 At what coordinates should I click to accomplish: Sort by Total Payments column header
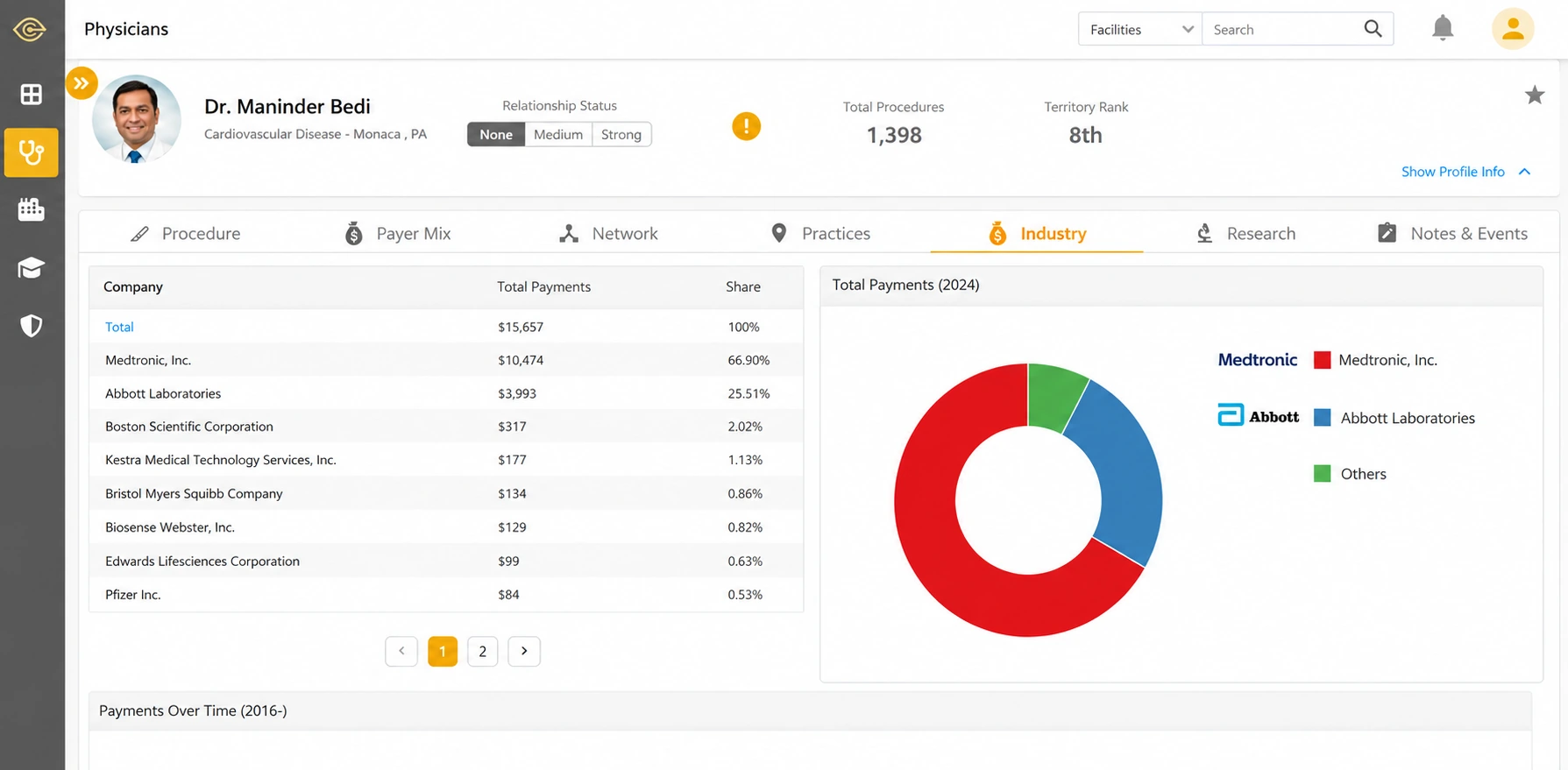543,286
